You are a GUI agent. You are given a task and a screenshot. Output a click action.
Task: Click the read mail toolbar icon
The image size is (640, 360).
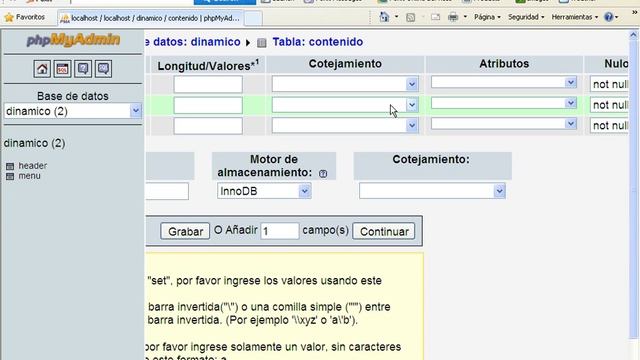click(x=436, y=17)
